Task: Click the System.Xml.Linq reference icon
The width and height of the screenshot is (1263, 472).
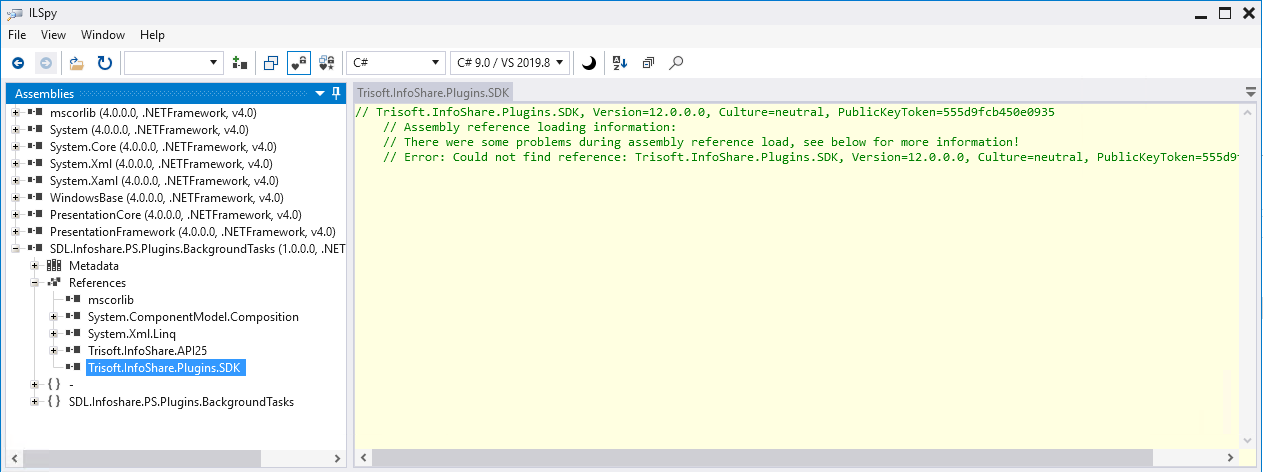Action: pyautogui.click(x=73, y=333)
